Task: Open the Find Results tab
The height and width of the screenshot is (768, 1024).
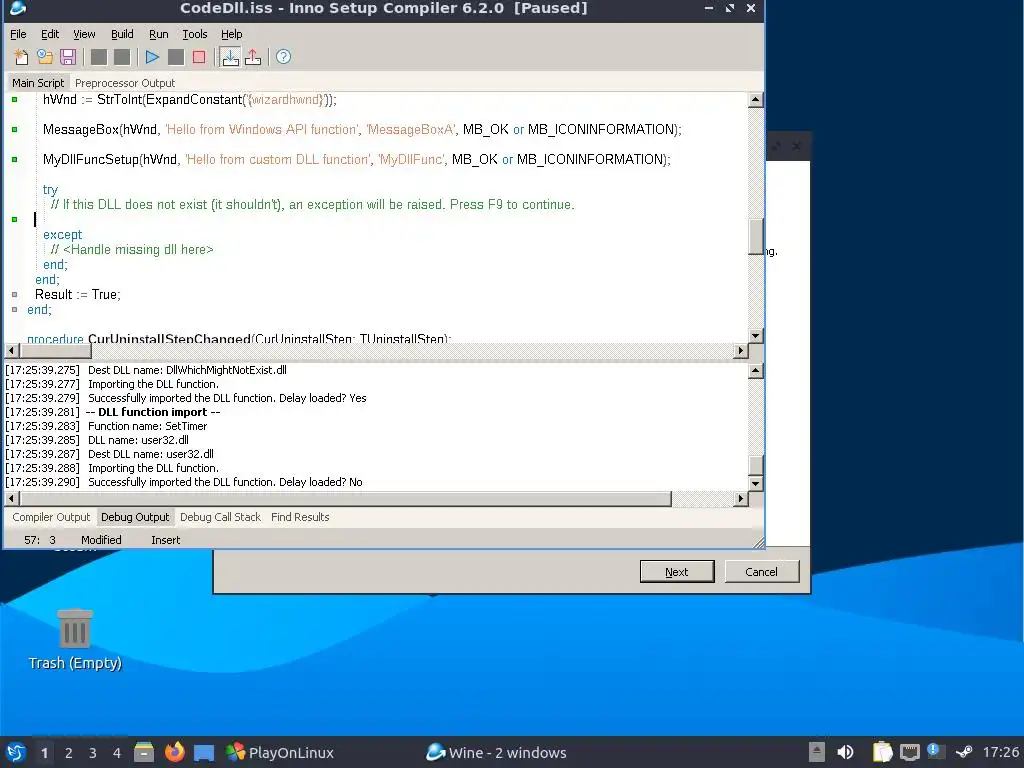Action: [300, 517]
